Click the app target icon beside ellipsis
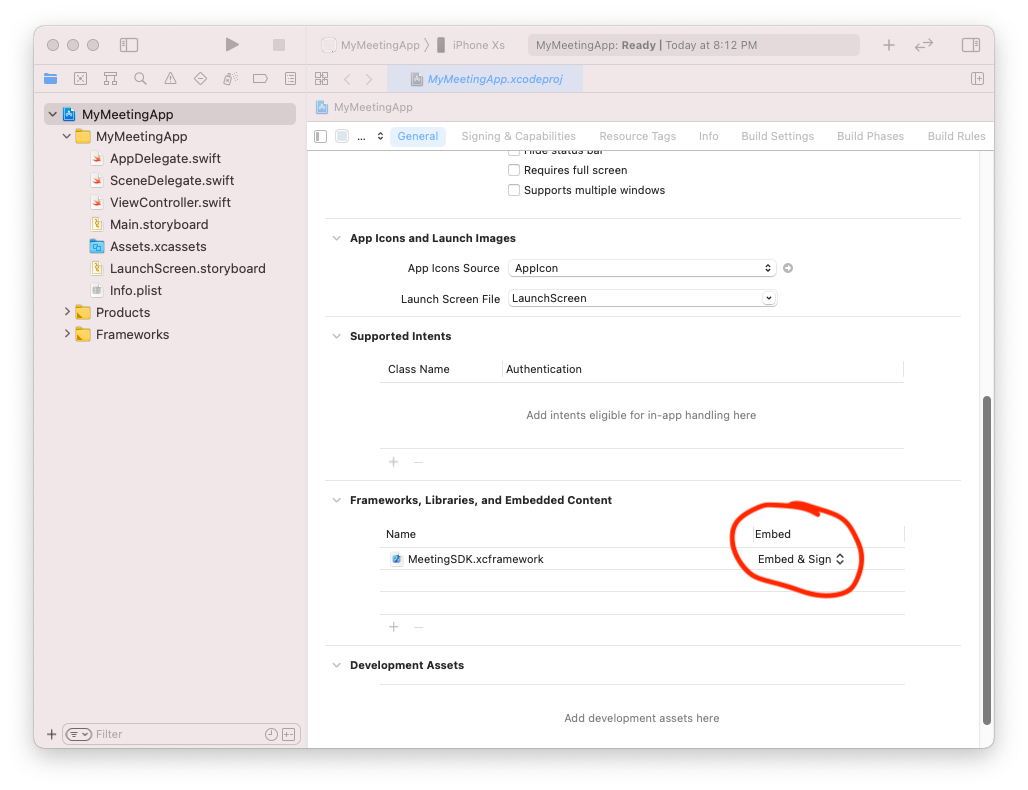The height and width of the screenshot is (790, 1028). coord(342,136)
